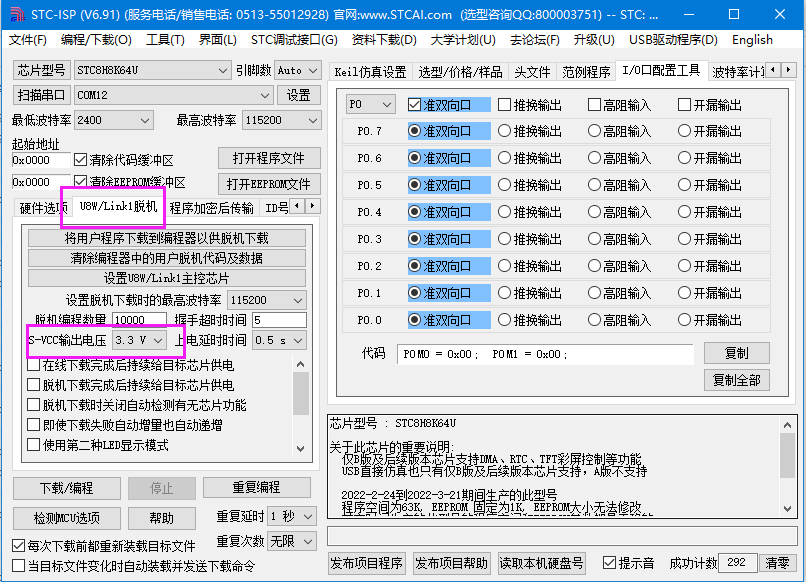Click 清零 success counter button
Image resolution: width=806 pixels, height=582 pixels.
(777, 563)
